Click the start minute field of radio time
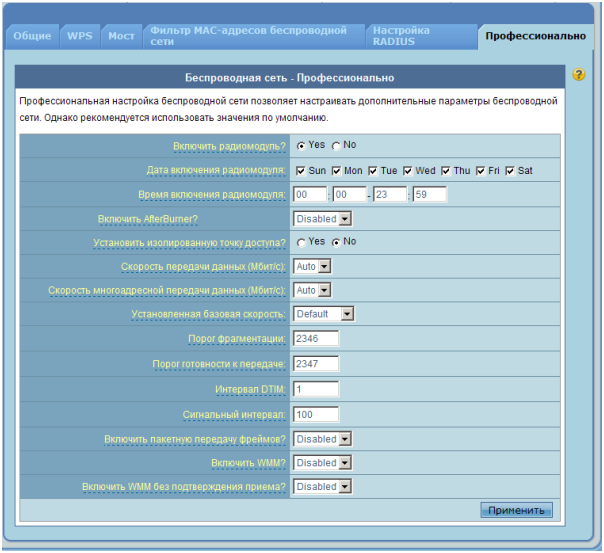 coord(349,194)
